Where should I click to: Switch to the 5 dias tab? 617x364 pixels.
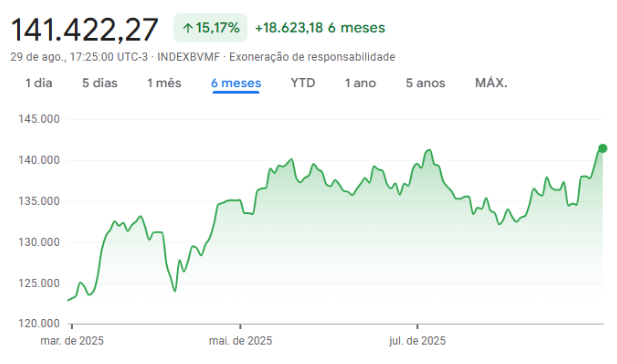click(100, 83)
